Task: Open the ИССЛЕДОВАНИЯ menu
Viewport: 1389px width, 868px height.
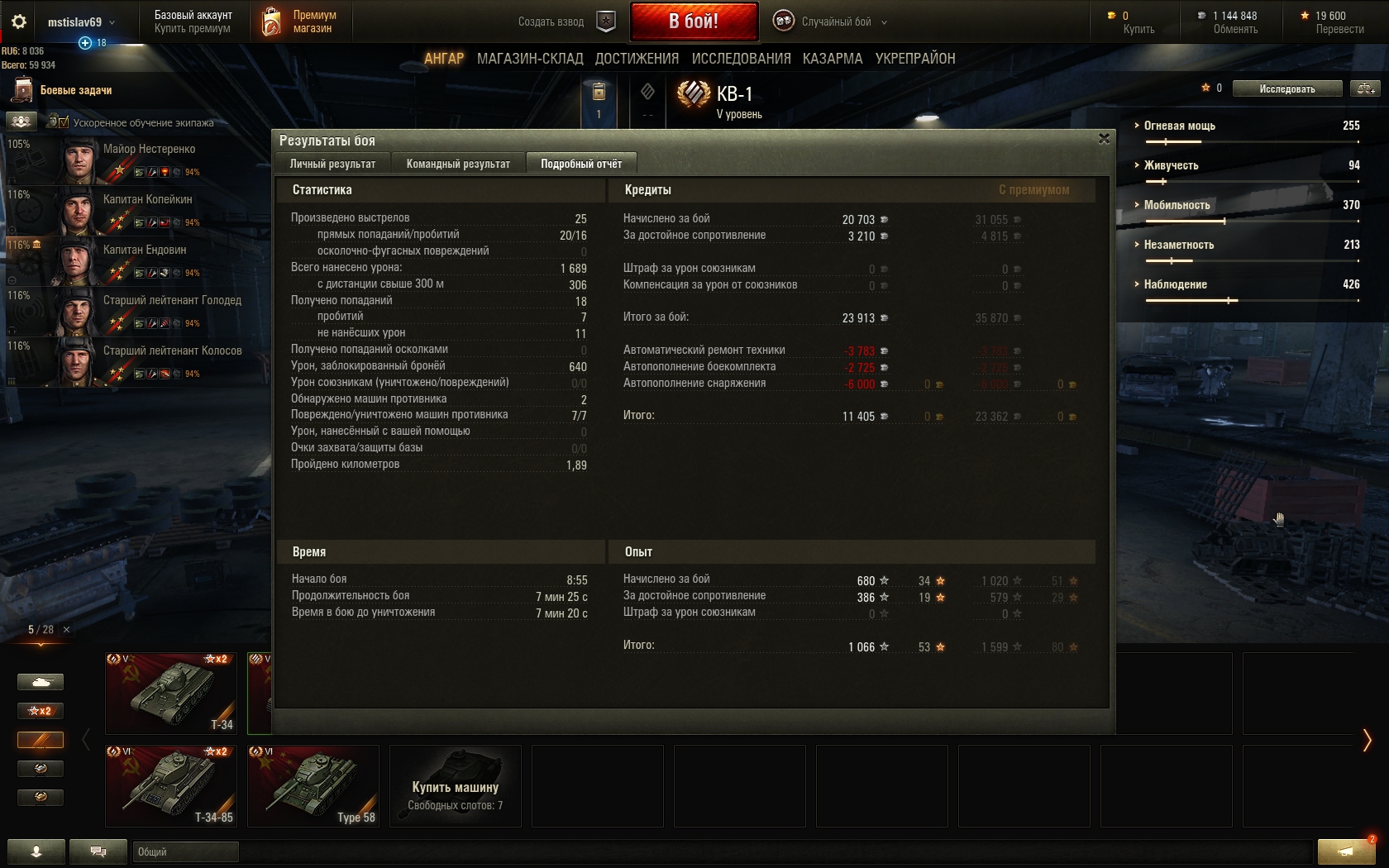Action: pos(741,59)
